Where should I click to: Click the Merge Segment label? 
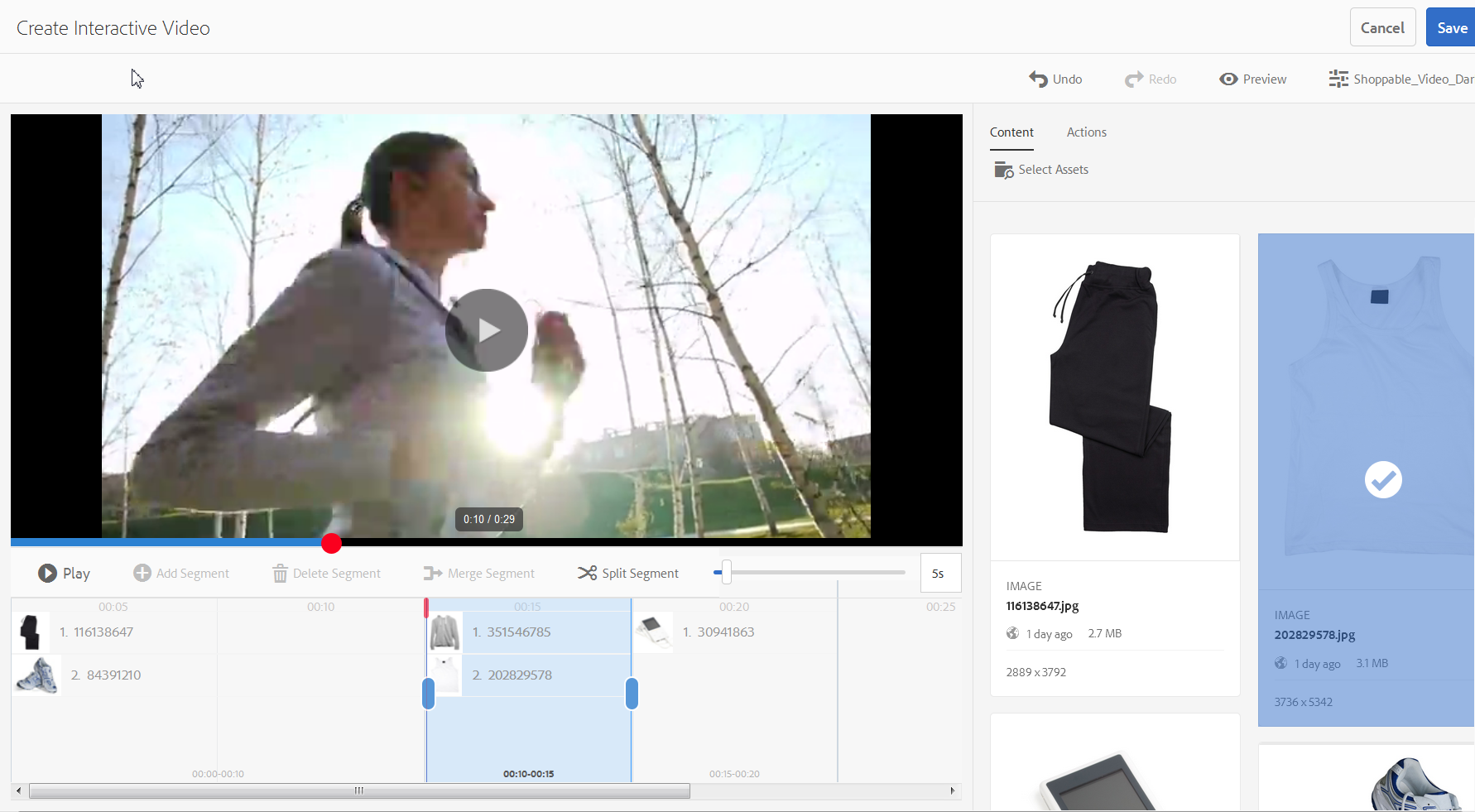(491, 573)
